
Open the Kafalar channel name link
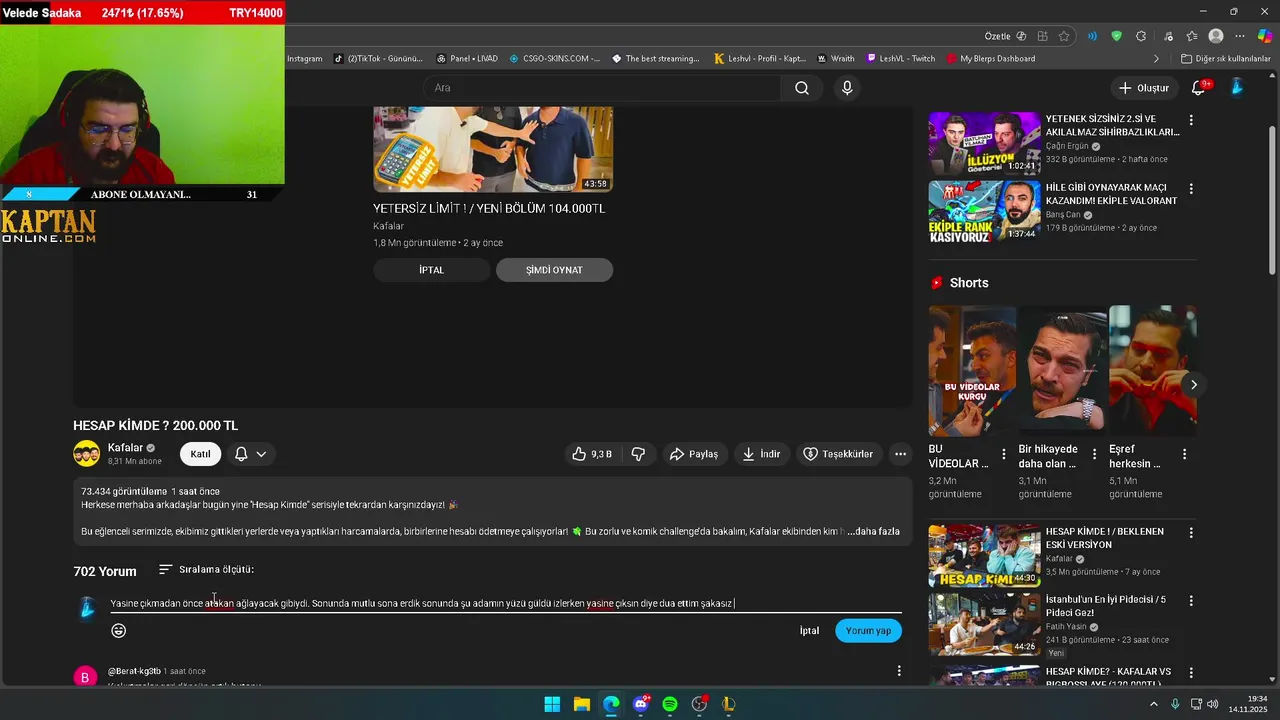pyautogui.click(x=125, y=448)
